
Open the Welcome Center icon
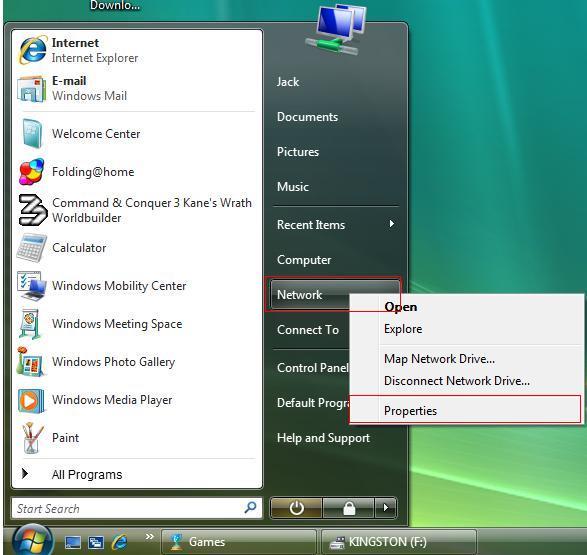click(31, 134)
